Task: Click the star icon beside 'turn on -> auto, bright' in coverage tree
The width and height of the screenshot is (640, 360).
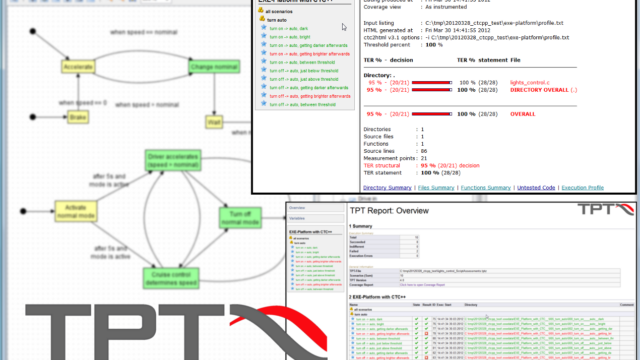Action: (x=264, y=36)
